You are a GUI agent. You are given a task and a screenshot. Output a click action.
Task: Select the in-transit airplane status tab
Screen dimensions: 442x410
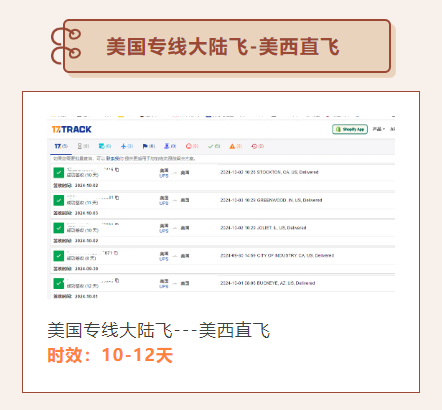(x=127, y=146)
